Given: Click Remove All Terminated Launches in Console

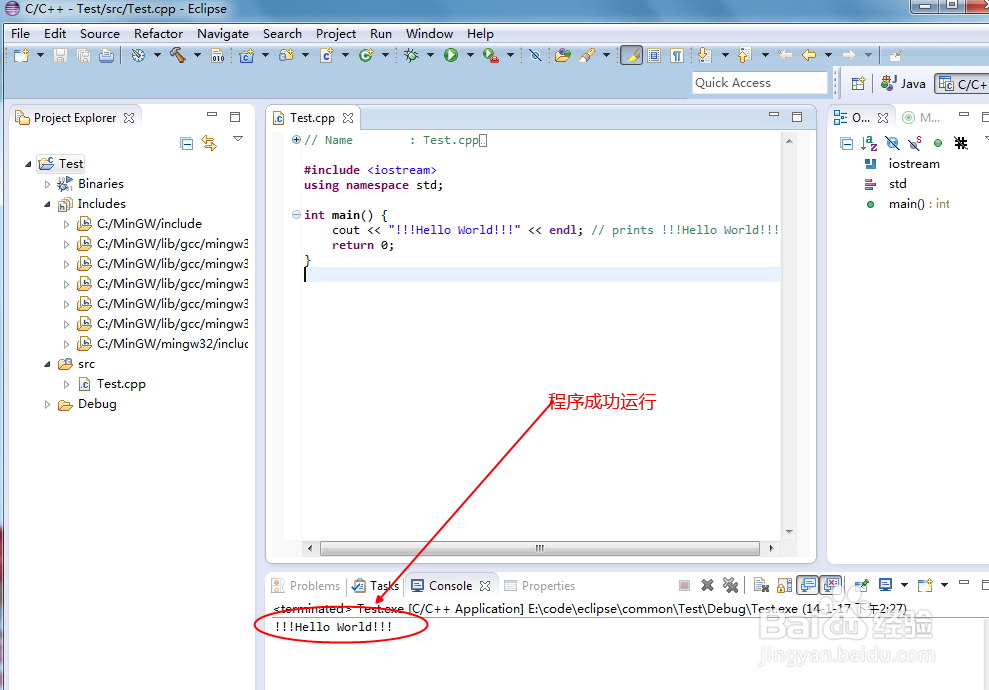Looking at the screenshot, I should click(730, 585).
